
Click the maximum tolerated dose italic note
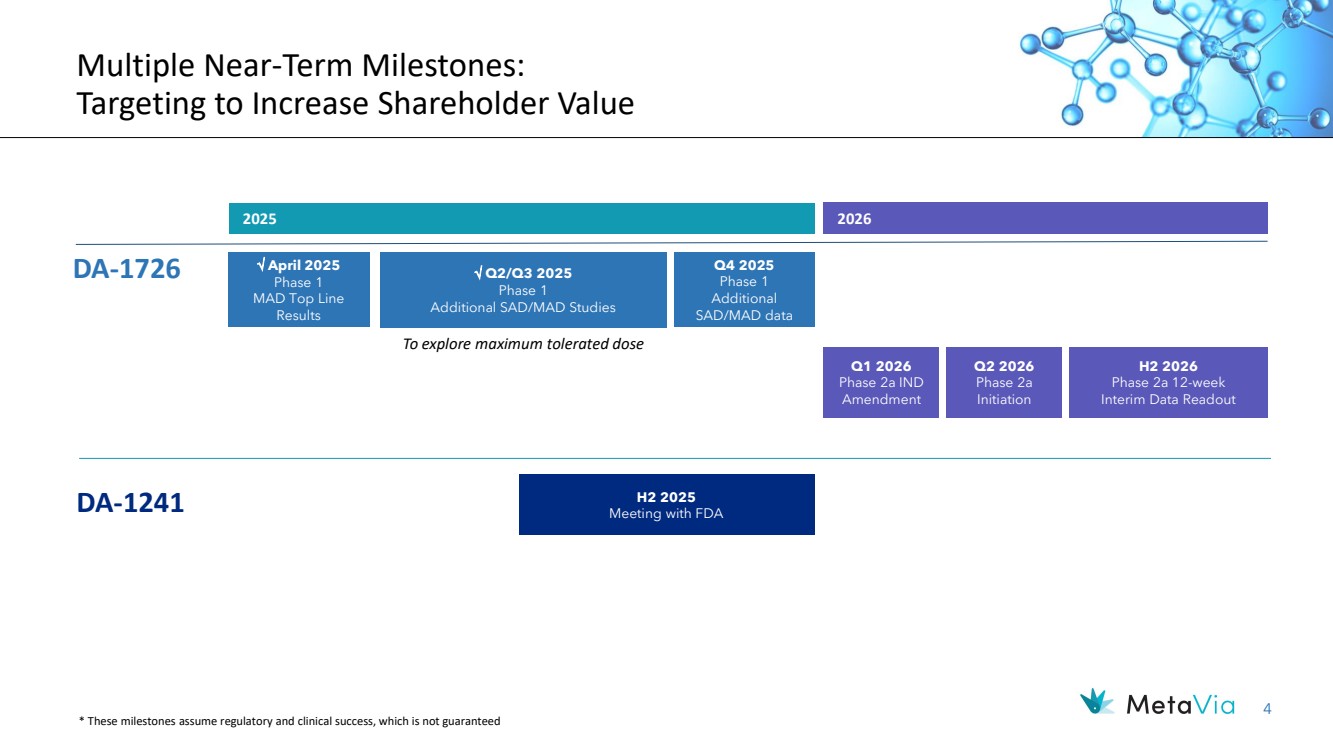(523, 344)
